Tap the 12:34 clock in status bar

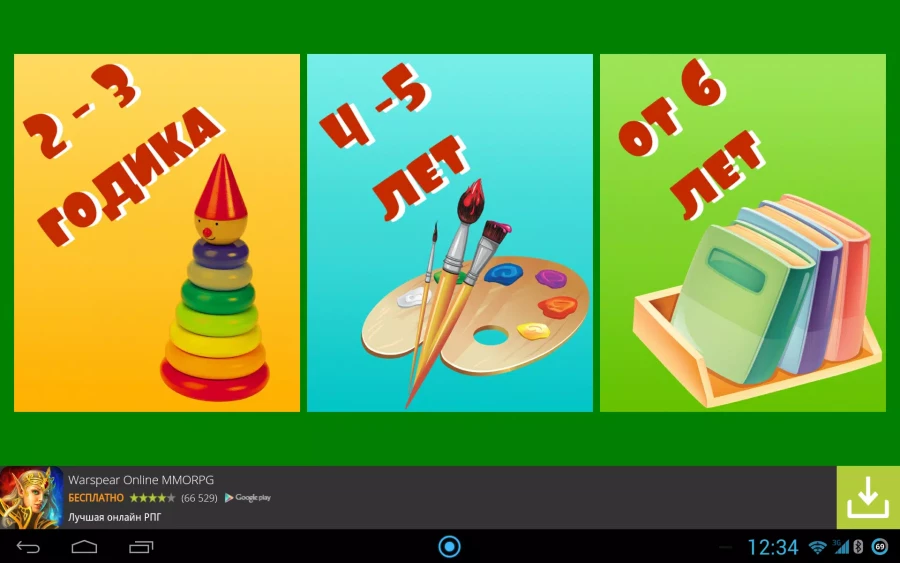point(773,547)
